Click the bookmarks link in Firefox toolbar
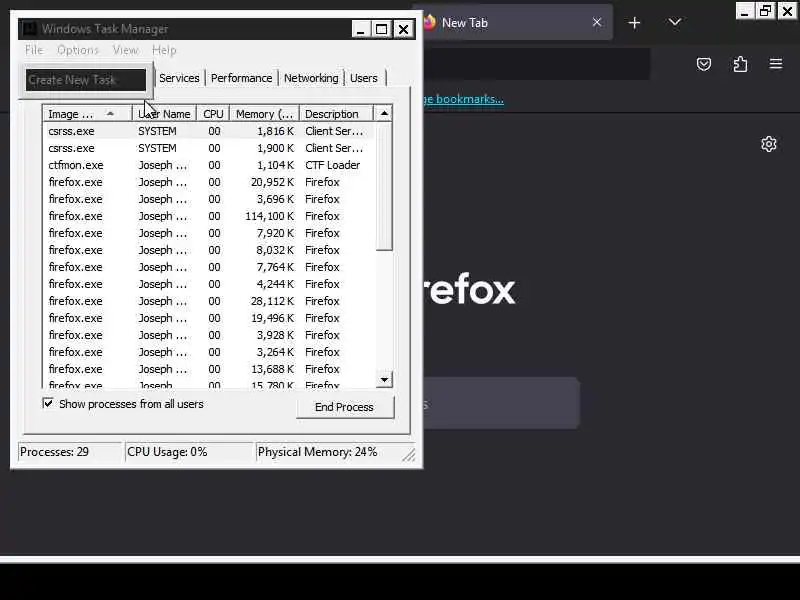Screen dimensions: 800x600 pos(463,99)
